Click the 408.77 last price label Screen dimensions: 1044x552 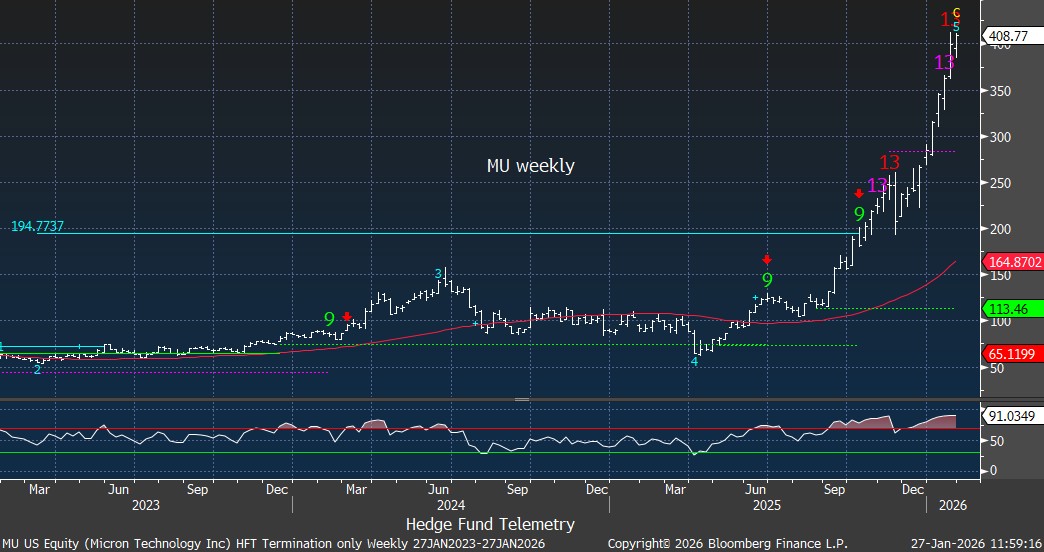tap(1010, 37)
